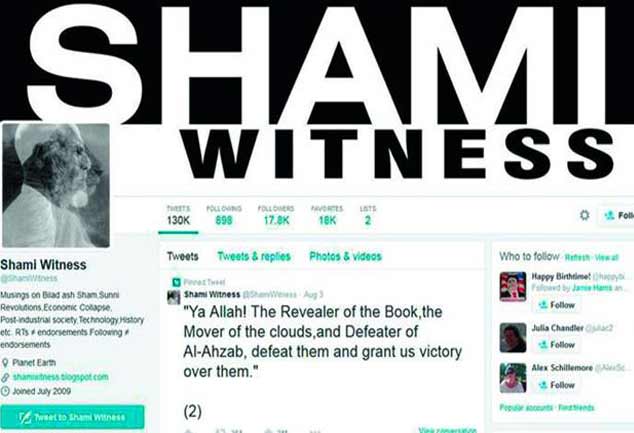Image resolution: width=634 pixels, height=433 pixels.
Task: Click the Shami Witness profile picture
Action: tap(56, 185)
